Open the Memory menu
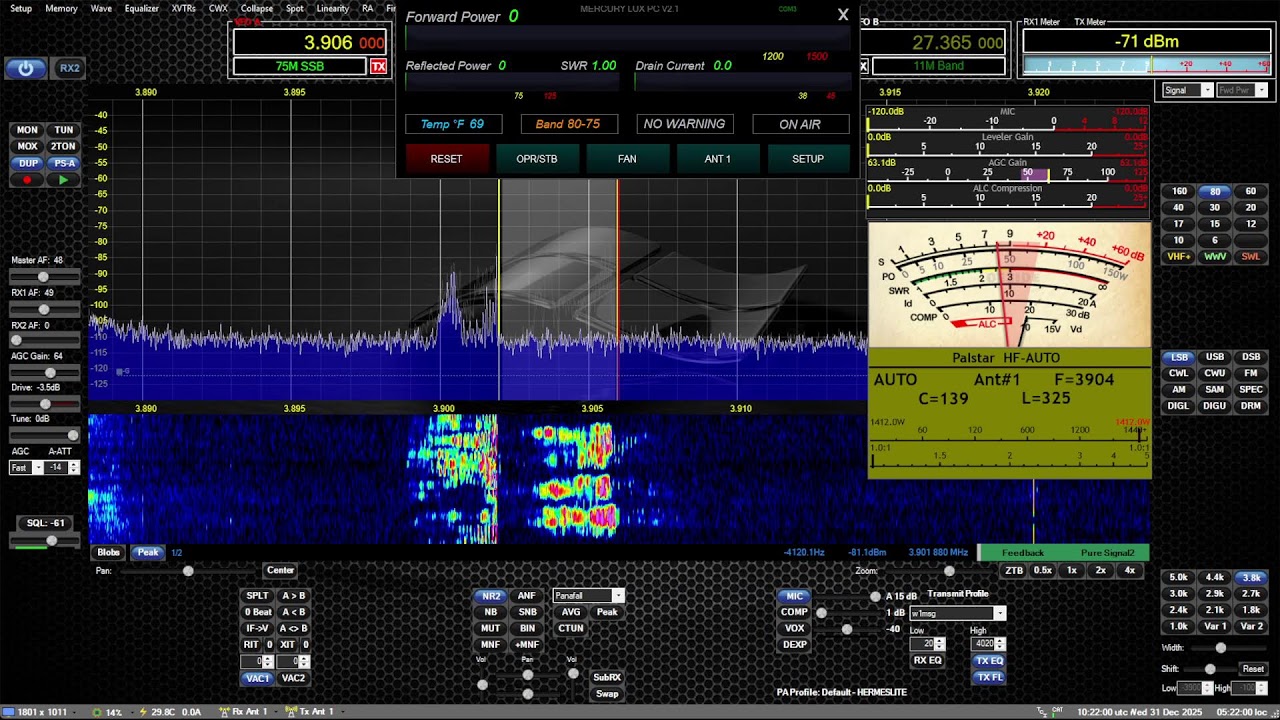 [61, 8]
